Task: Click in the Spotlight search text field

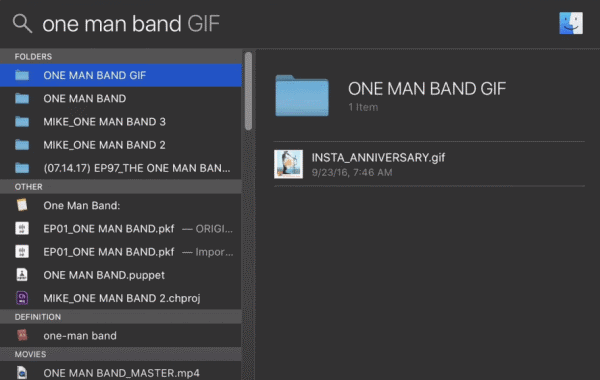Action: pyautogui.click(x=291, y=23)
